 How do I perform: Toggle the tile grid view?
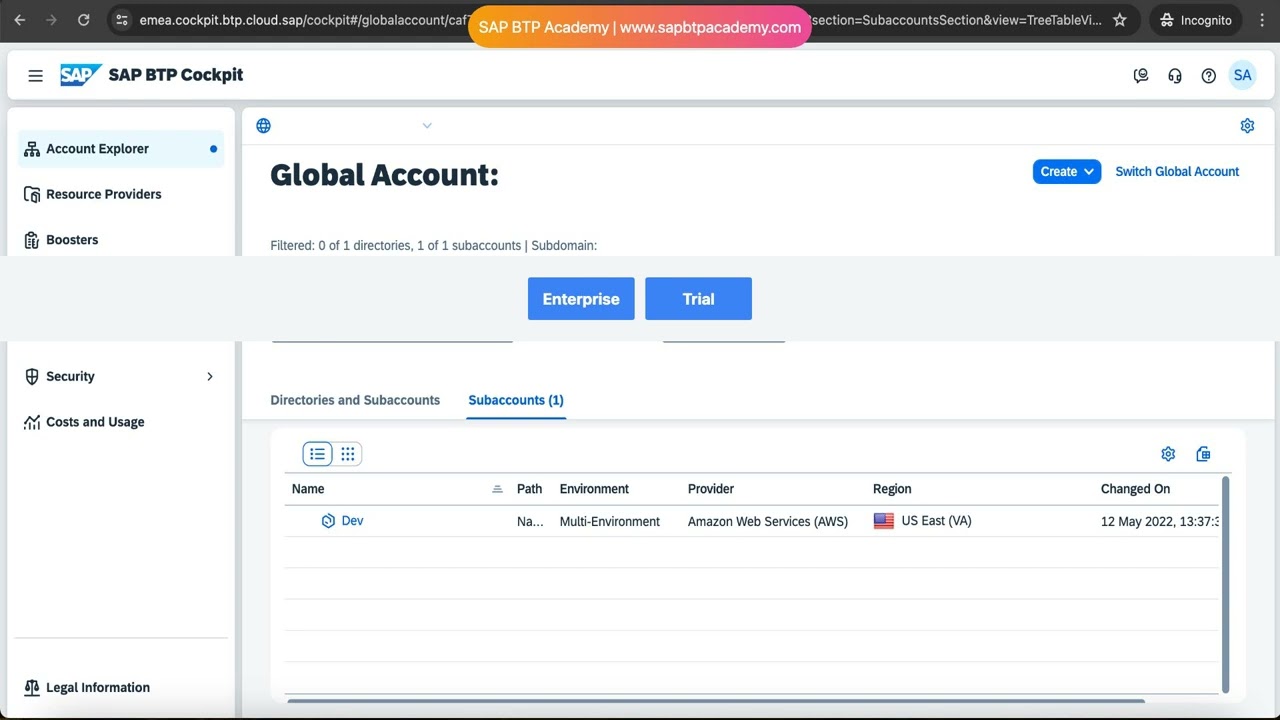click(348, 454)
